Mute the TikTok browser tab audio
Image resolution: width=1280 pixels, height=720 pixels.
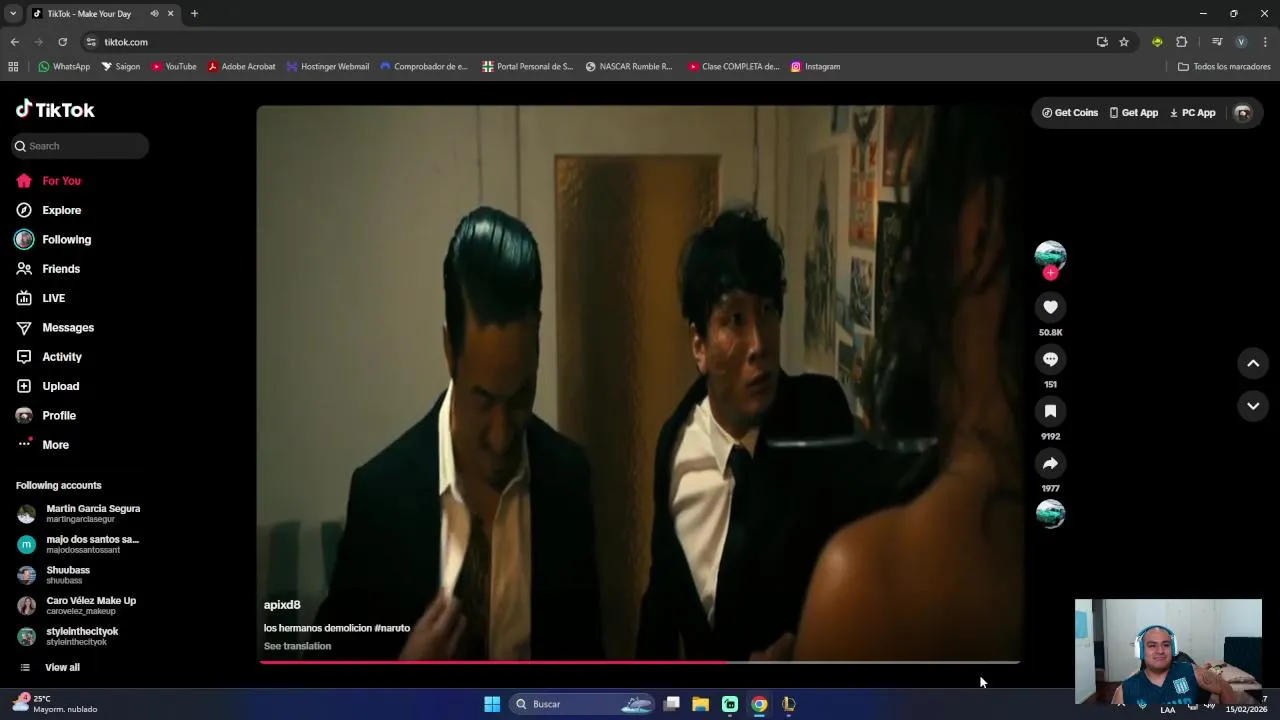(154, 14)
